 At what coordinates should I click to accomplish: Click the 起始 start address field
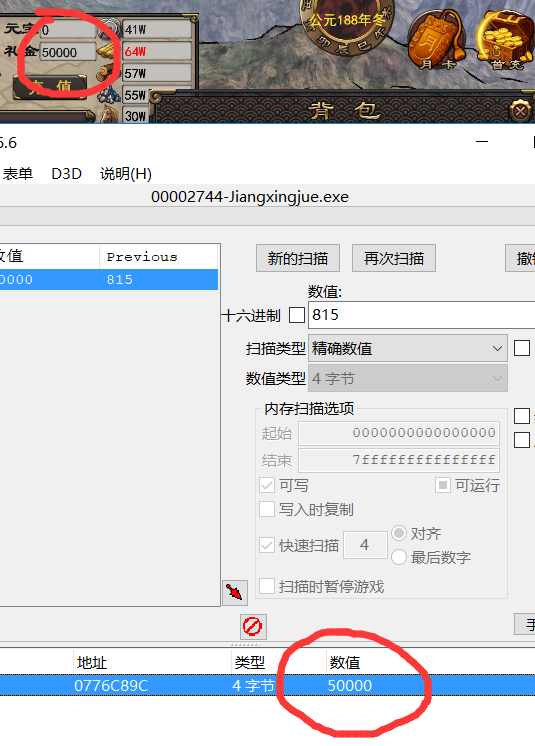399,433
